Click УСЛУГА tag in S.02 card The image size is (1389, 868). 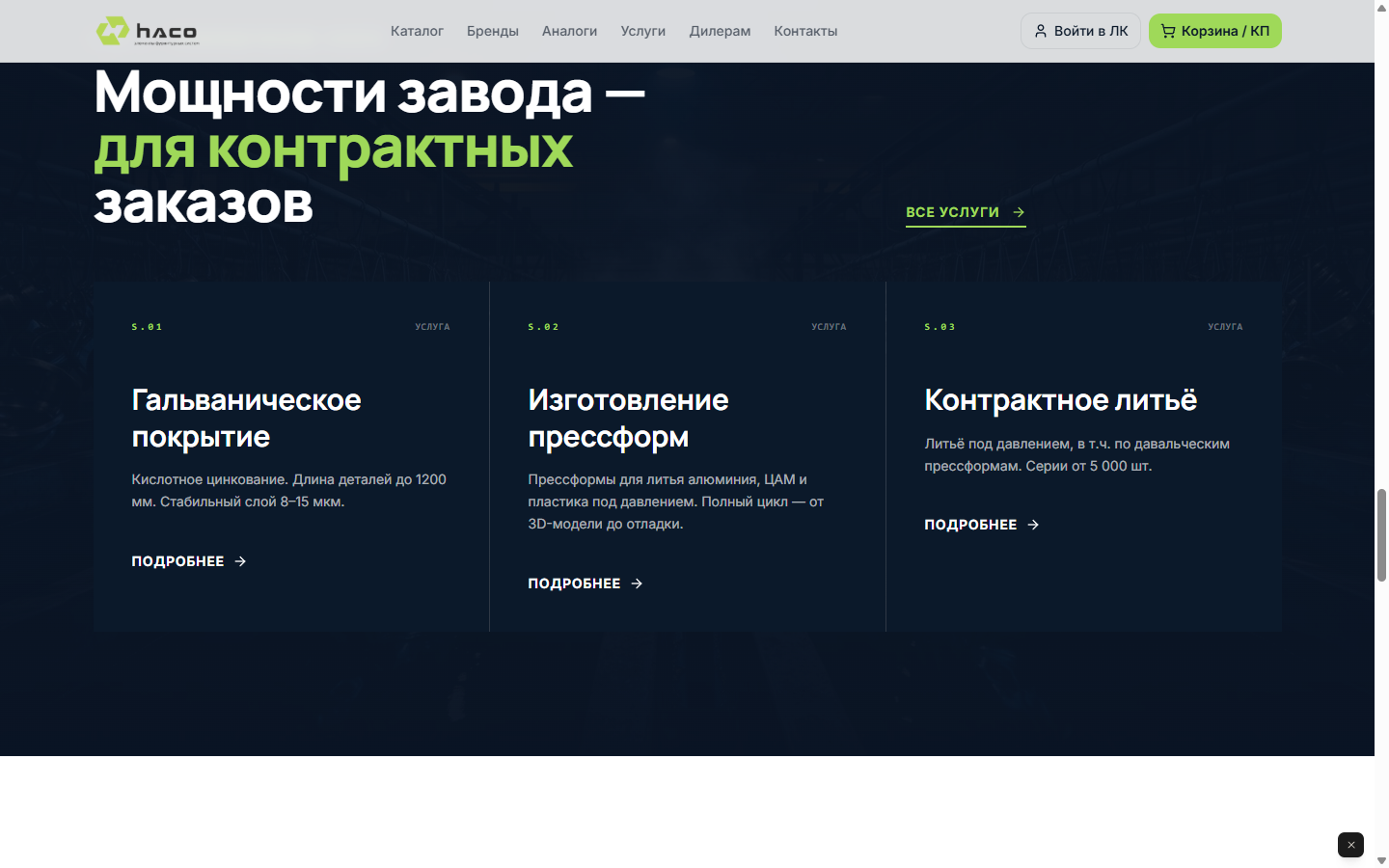(x=829, y=327)
